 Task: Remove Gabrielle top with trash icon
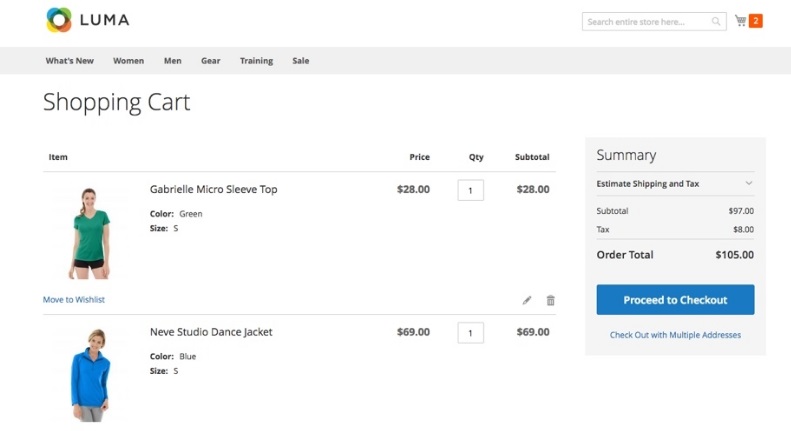point(550,300)
